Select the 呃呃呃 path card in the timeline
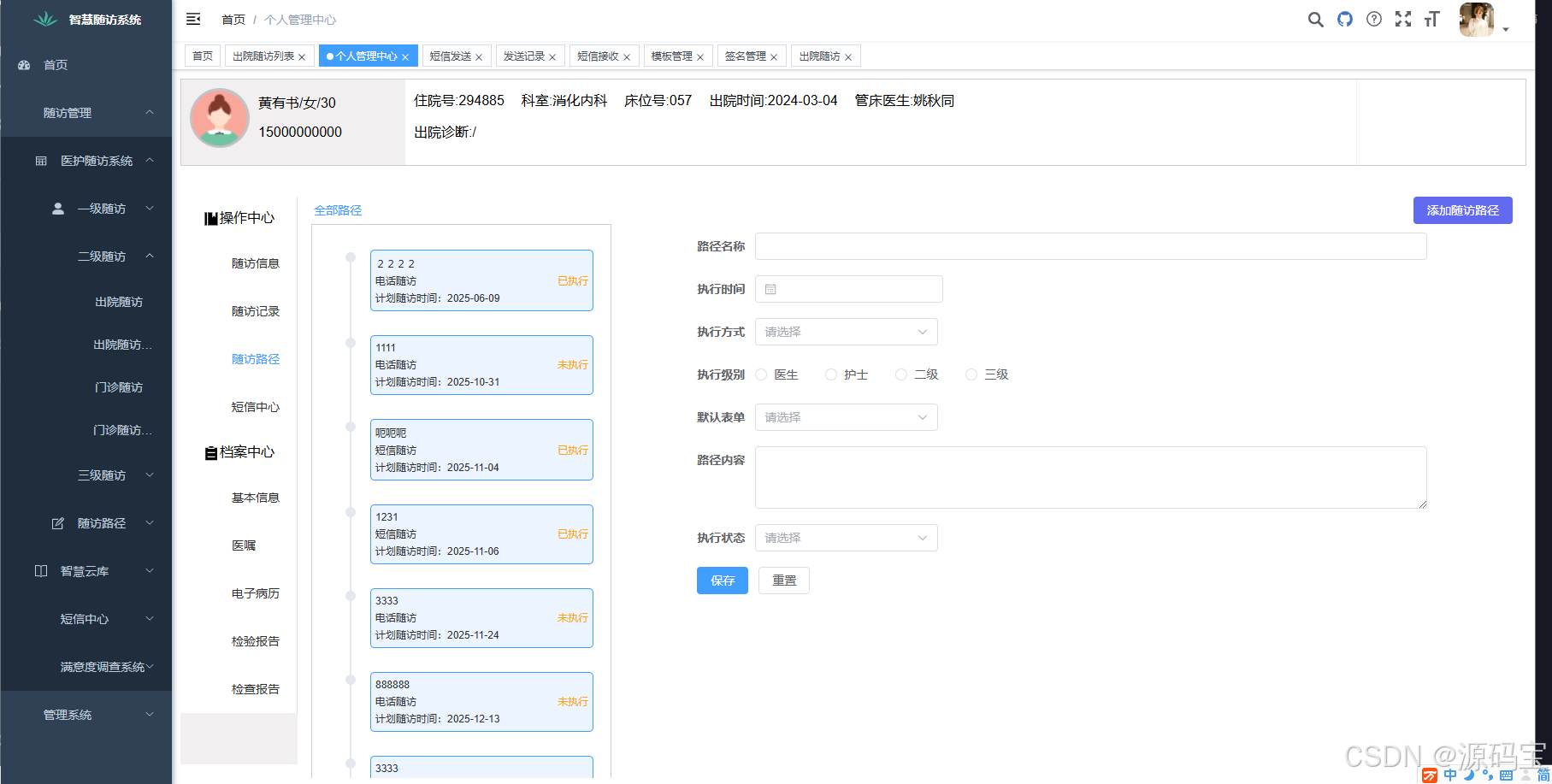Screen dimensions: 1552x784 click(x=481, y=450)
